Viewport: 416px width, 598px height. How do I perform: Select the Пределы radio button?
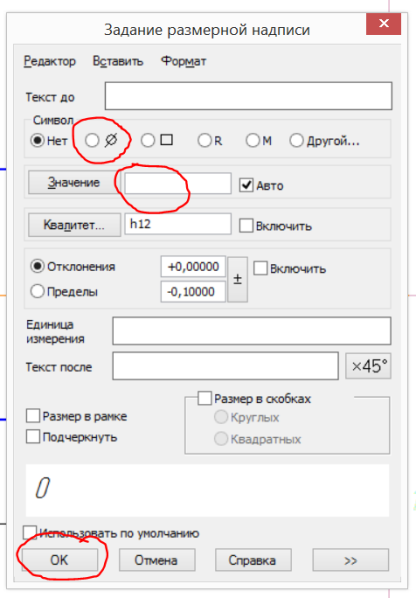(x=37, y=291)
